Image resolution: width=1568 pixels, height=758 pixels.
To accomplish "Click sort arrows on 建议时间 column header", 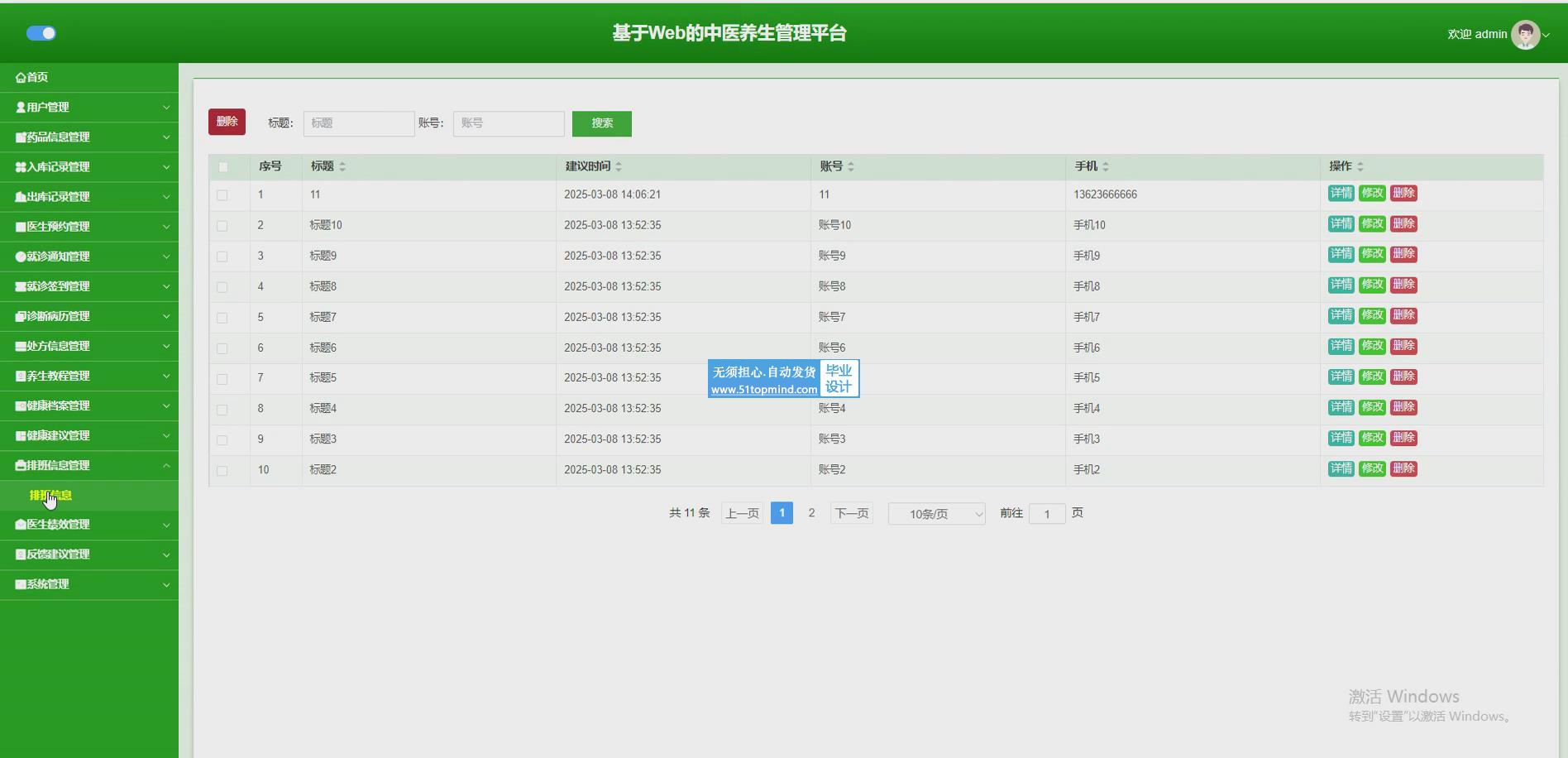I will 619,167.
